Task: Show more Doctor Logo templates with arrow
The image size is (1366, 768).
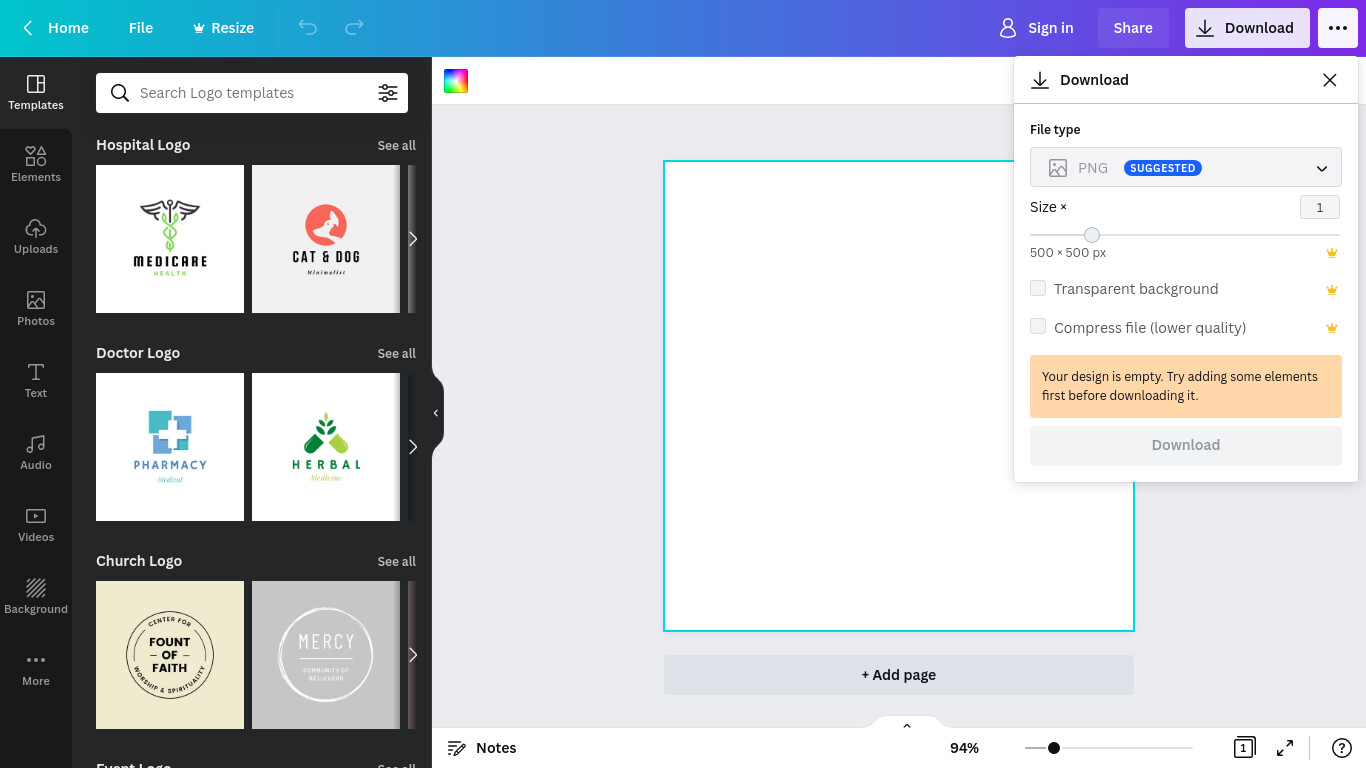Action: point(412,447)
